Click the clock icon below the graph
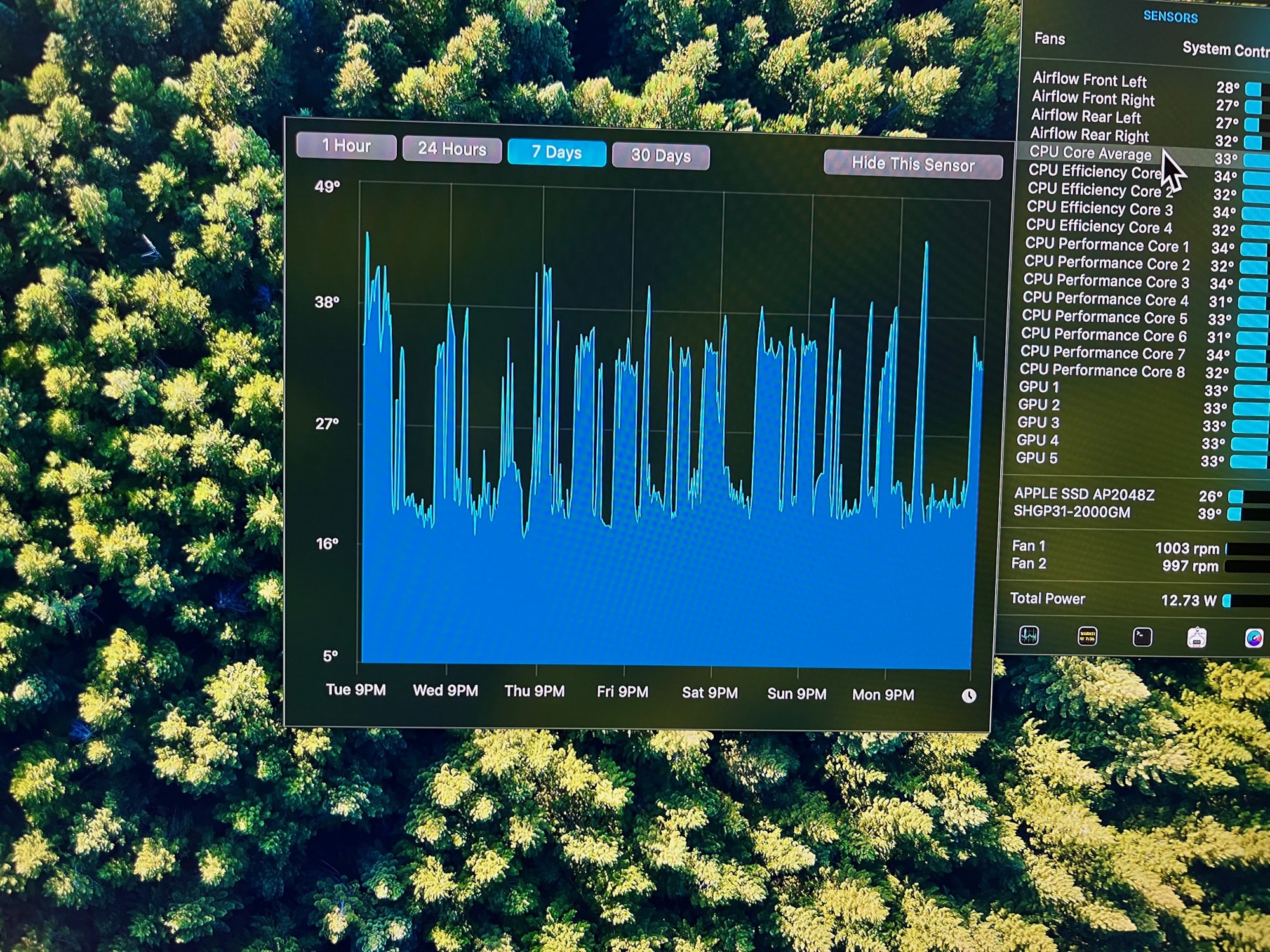This screenshot has width=1270, height=952. point(968,696)
